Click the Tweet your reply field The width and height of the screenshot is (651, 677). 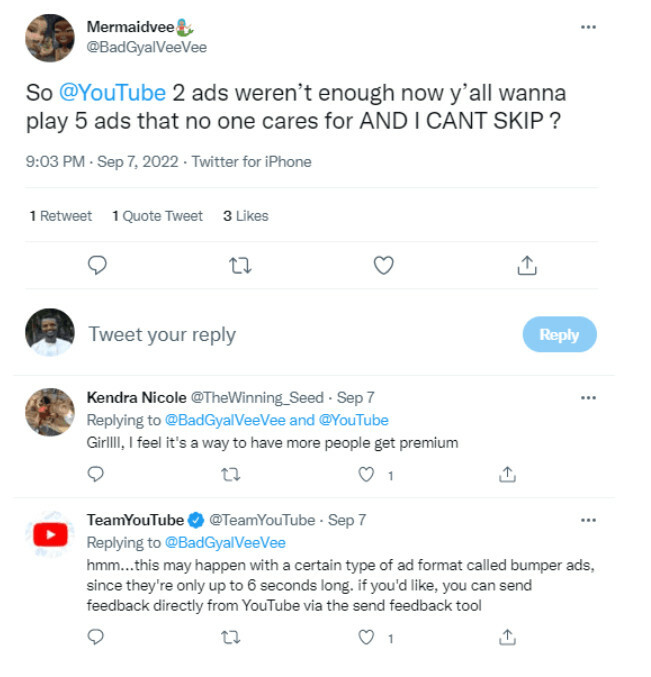(162, 335)
